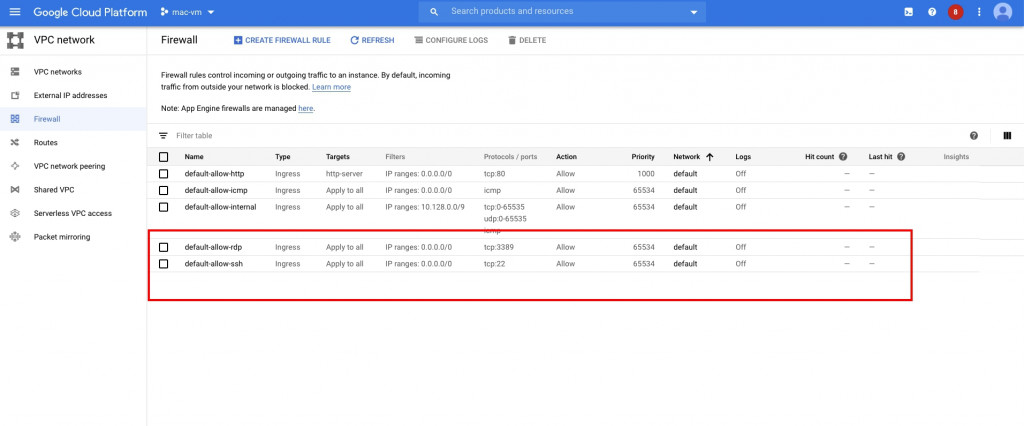
Task: Sort by the Priority column header
Action: pos(643,157)
